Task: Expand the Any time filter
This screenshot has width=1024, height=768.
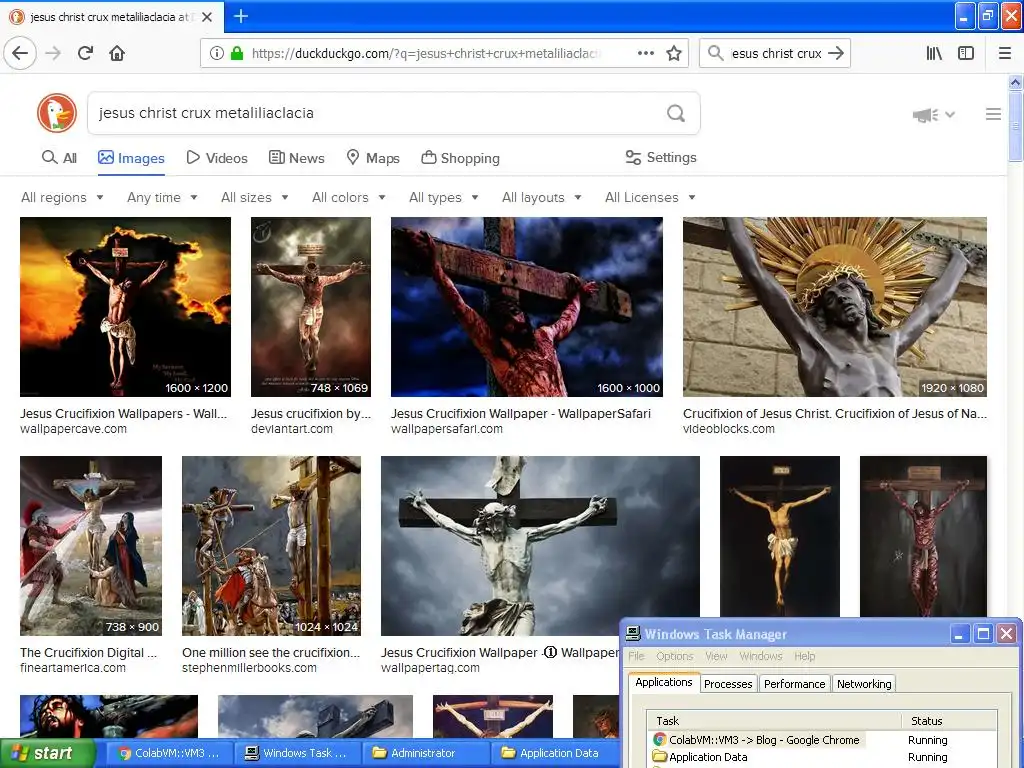Action: [x=162, y=197]
